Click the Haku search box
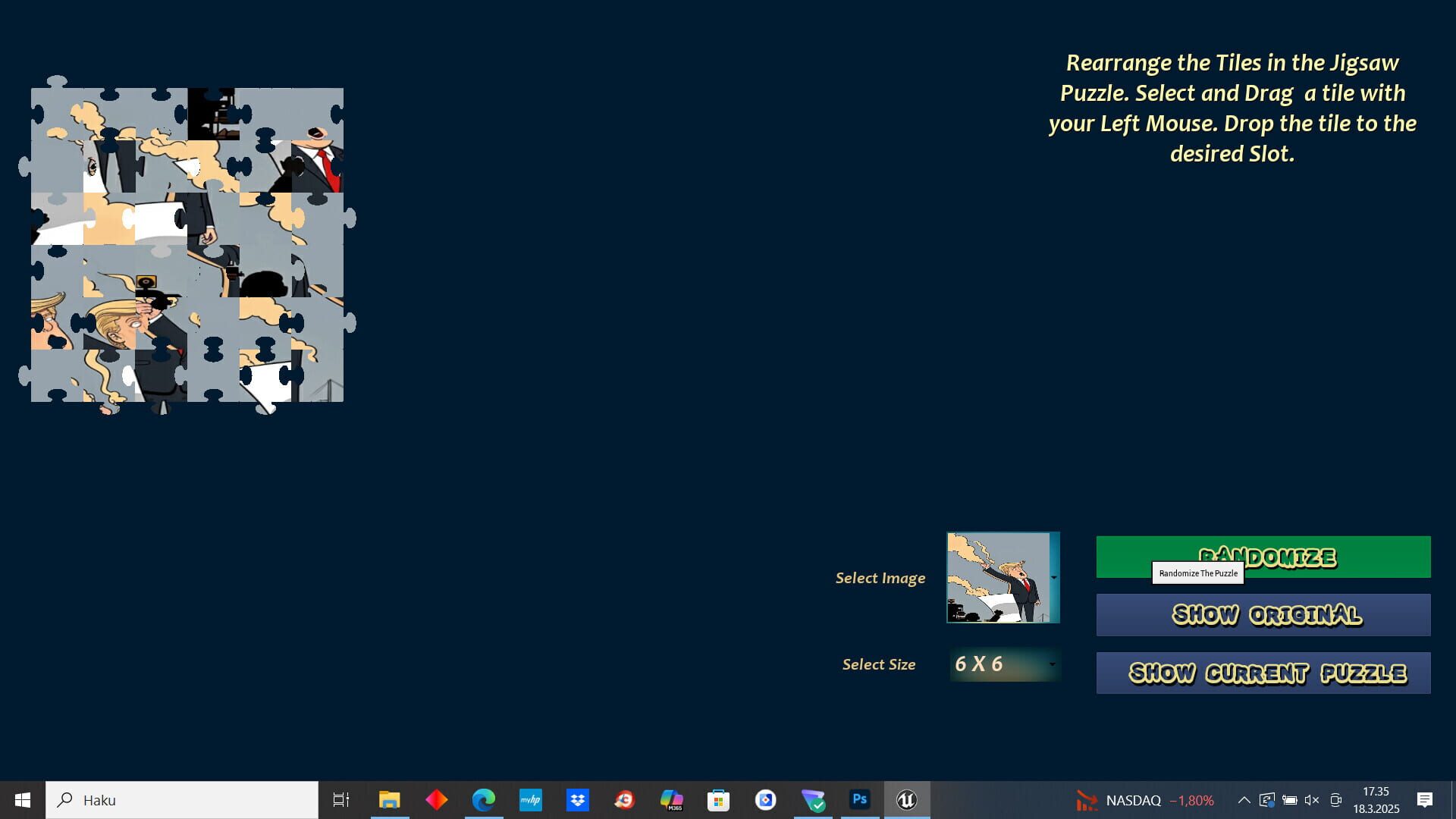This screenshot has height=819, width=1456. 182,799
